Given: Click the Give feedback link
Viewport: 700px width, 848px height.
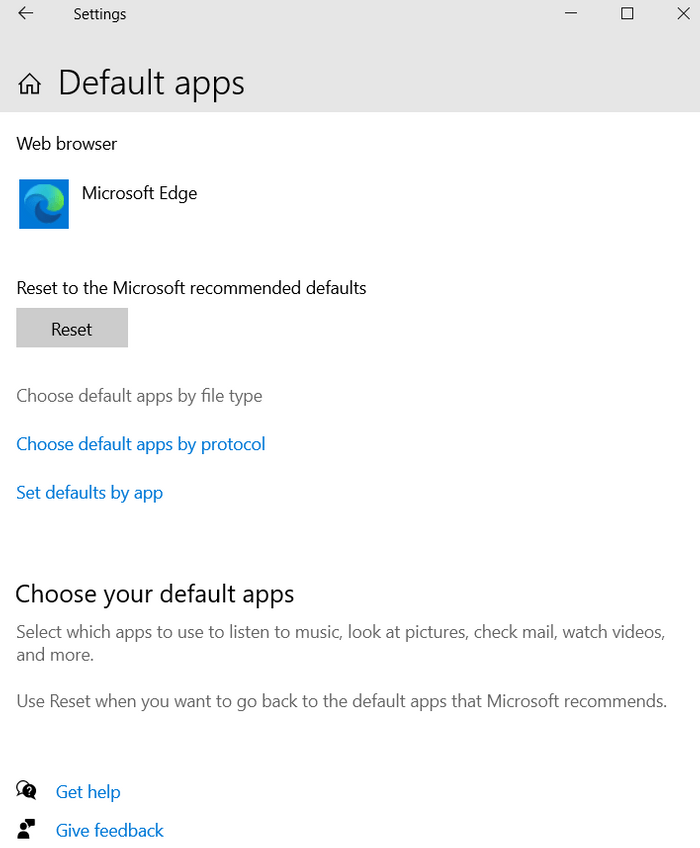Looking at the screenshot, I should click(x=109, y=830).
